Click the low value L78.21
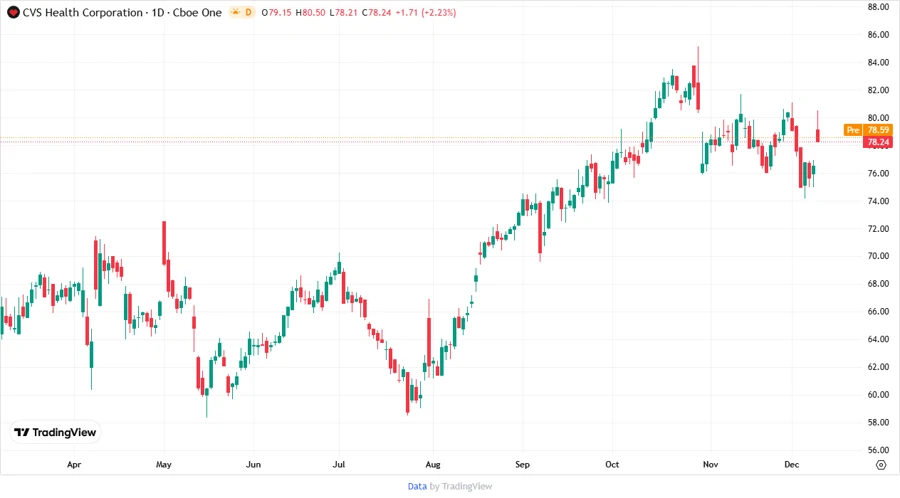The width and height of the screenshot is (900, 498). [x=343, y=13]
